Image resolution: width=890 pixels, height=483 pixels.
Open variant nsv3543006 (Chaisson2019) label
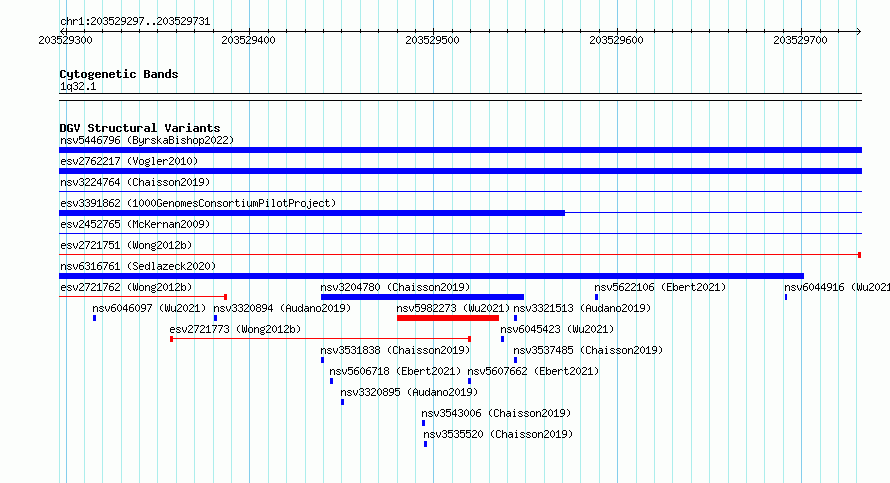tap(496, 413)
